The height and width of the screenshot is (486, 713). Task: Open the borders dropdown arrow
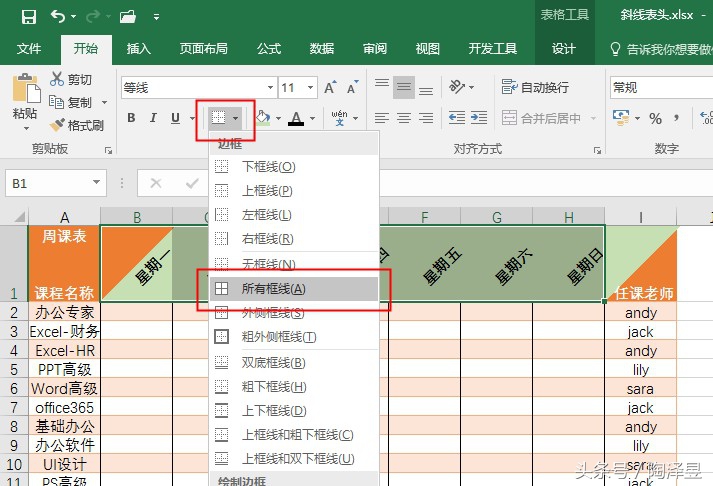click(236, 119)
